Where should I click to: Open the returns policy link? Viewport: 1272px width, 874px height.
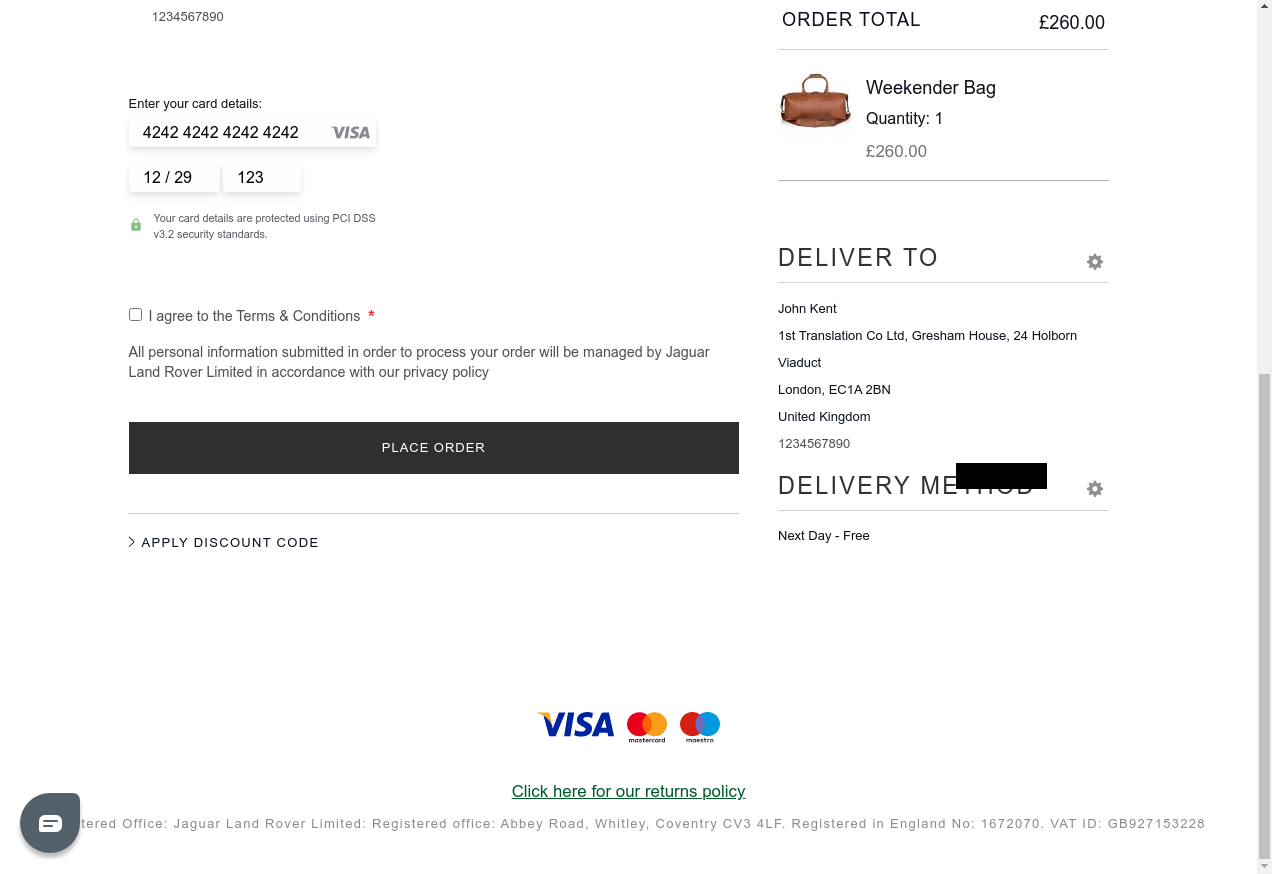pyautogui.click(x=628, y=791)
